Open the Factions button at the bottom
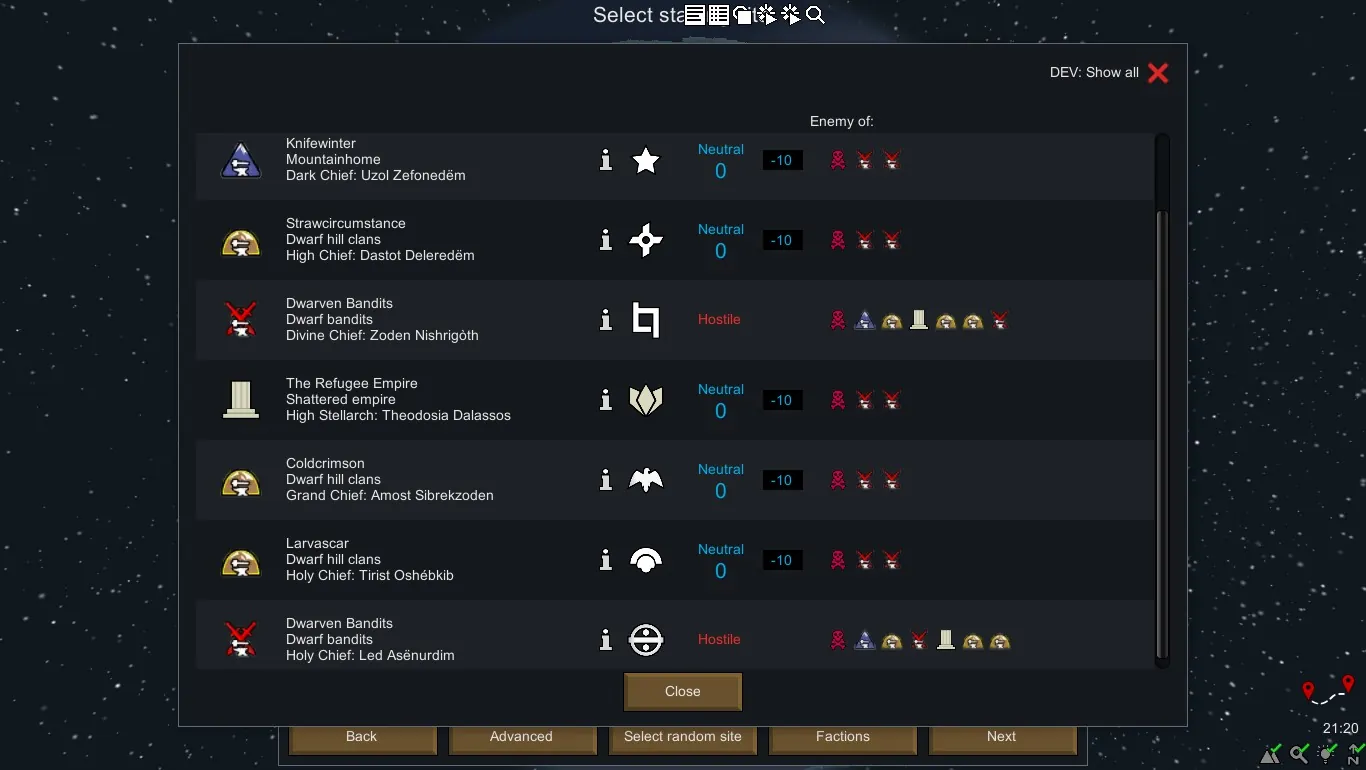The height and width of the screenshot is (770, 1366). [843, 737]
